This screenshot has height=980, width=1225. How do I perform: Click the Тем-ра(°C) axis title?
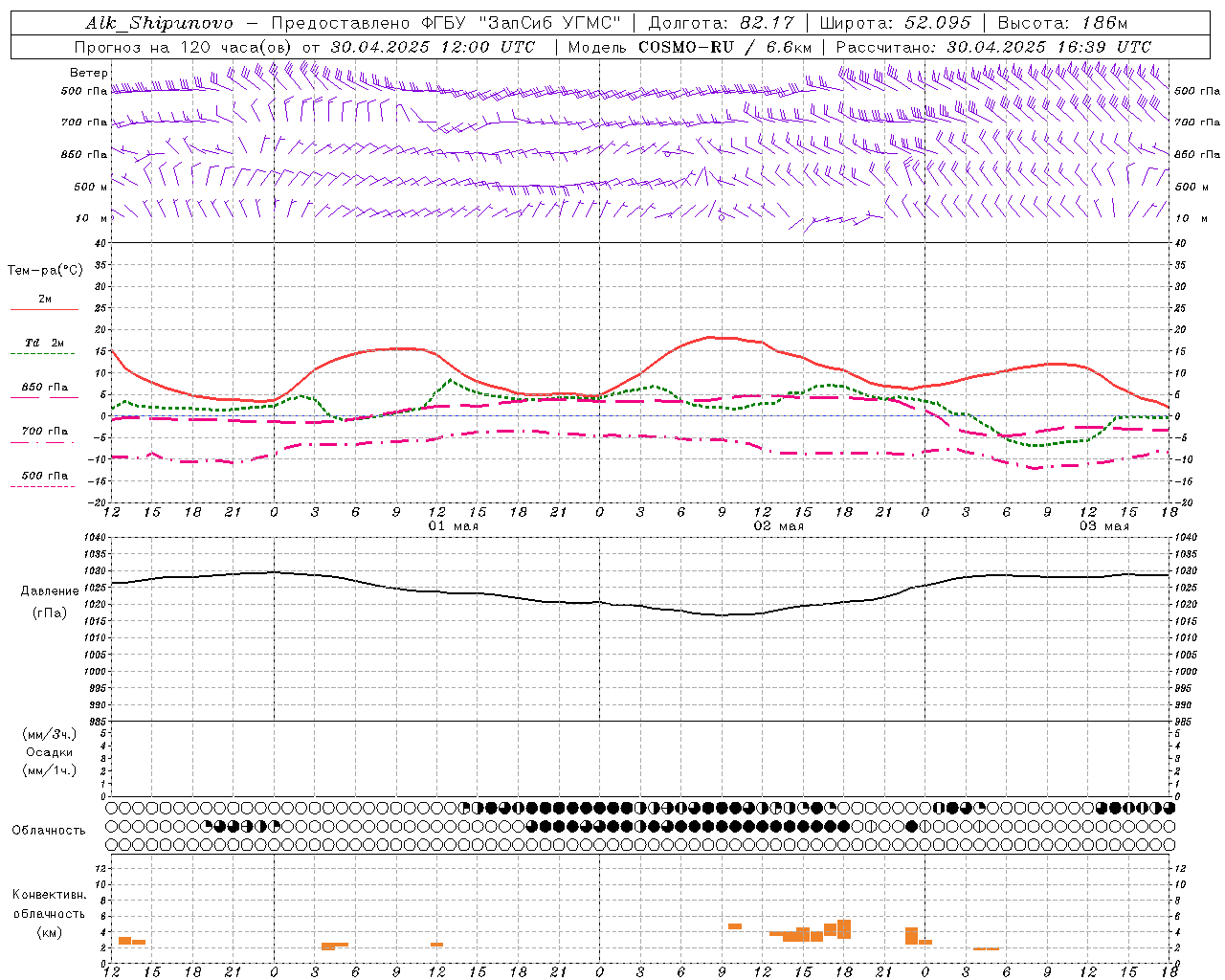[x=45, y=271]
